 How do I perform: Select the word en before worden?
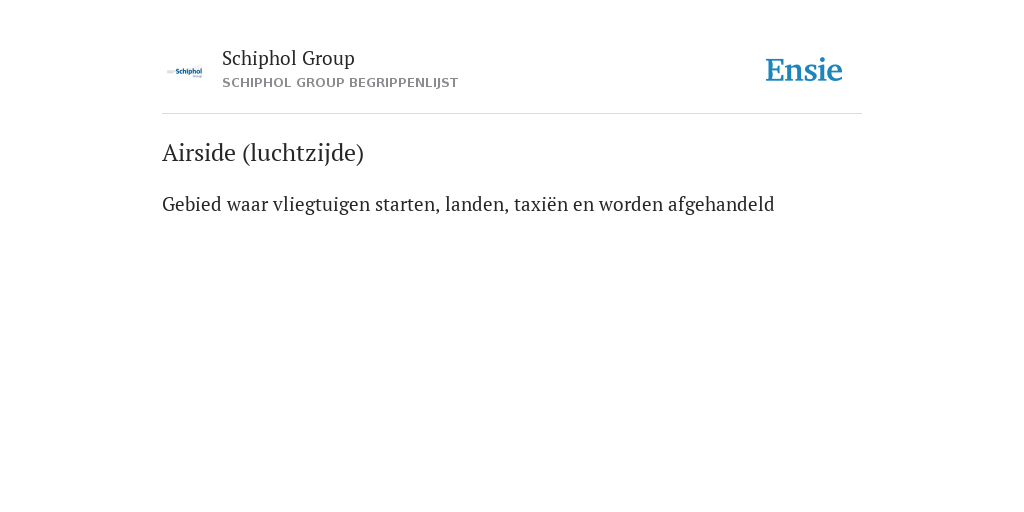pos(583,206)
